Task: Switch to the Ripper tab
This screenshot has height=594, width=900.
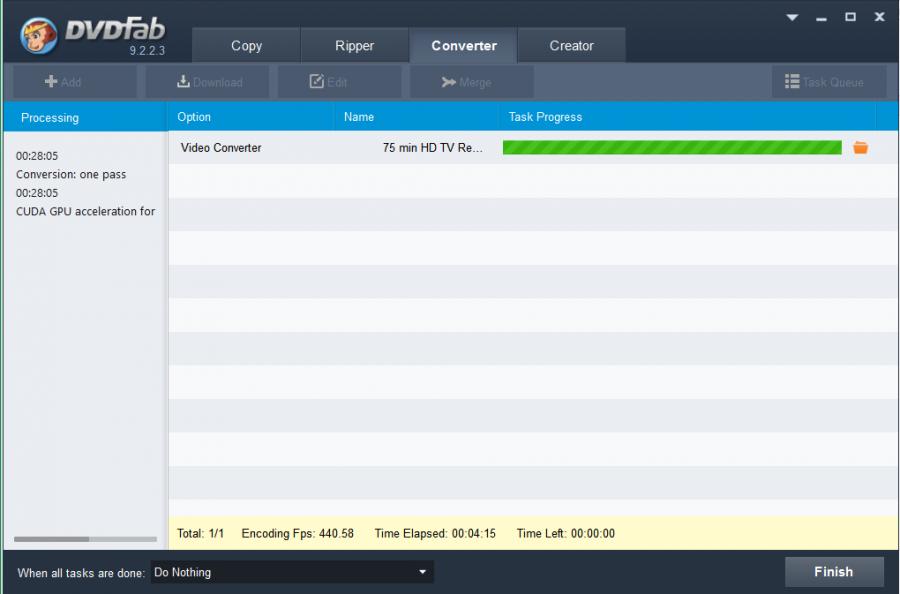Action: click(x=354, y=45)
